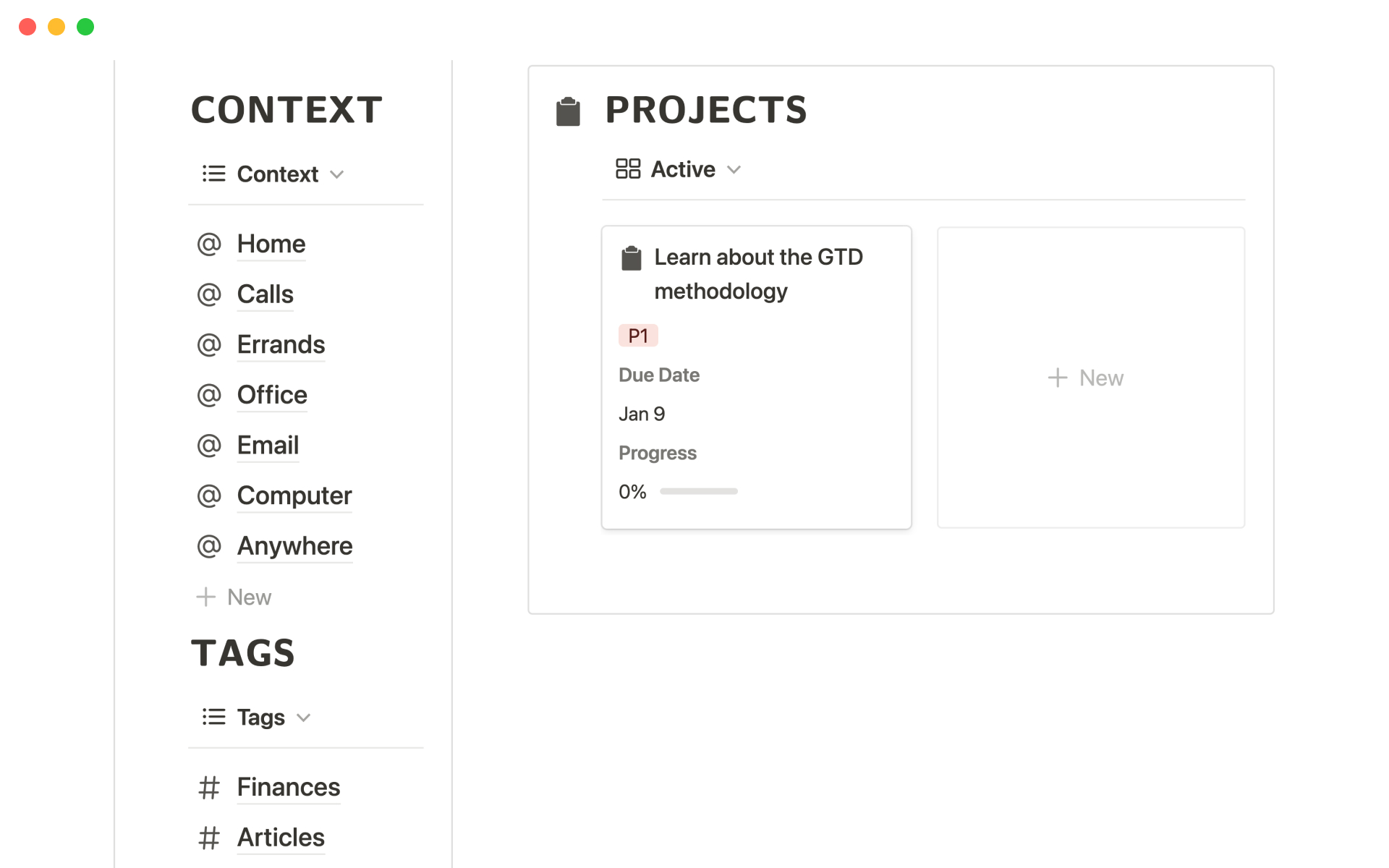Image resolution: width=1389 pixels, height=868 pixels.
Task: Open Learn about the GTD methodology card
Action: coord(757,274)
